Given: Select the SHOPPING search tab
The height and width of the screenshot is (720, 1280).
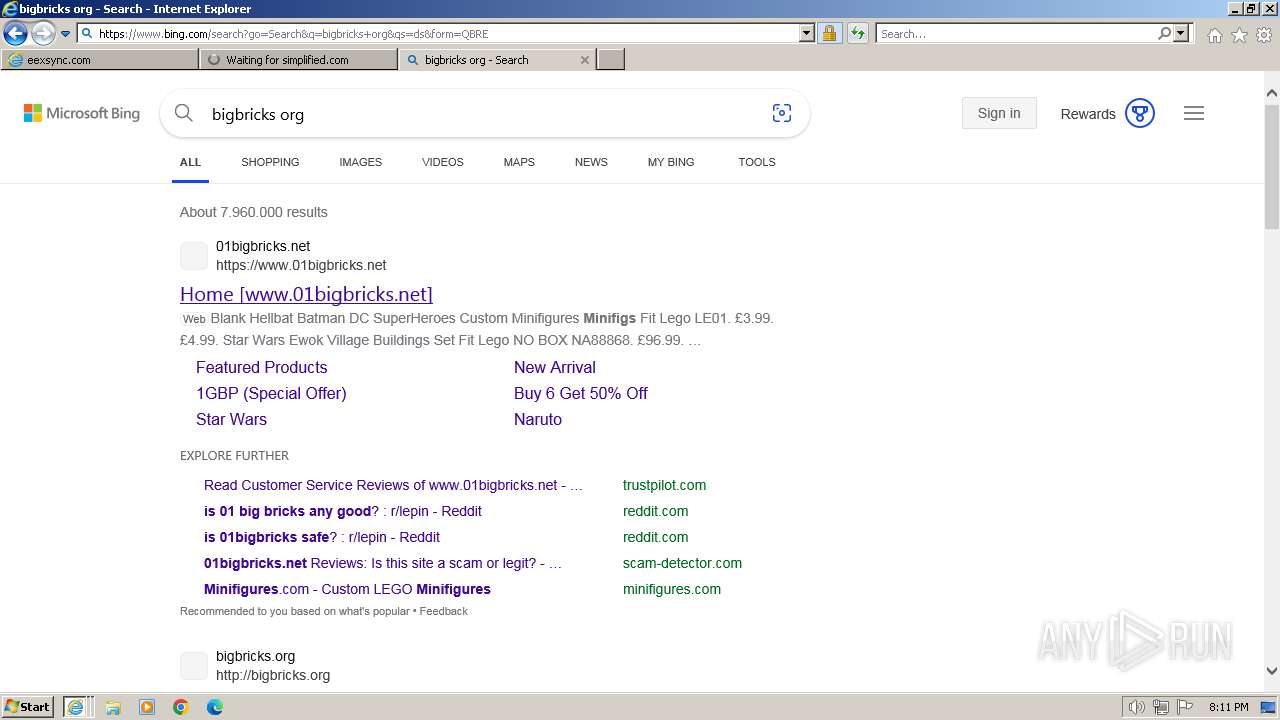Looking at the screenshot, I should click(270, 162).
